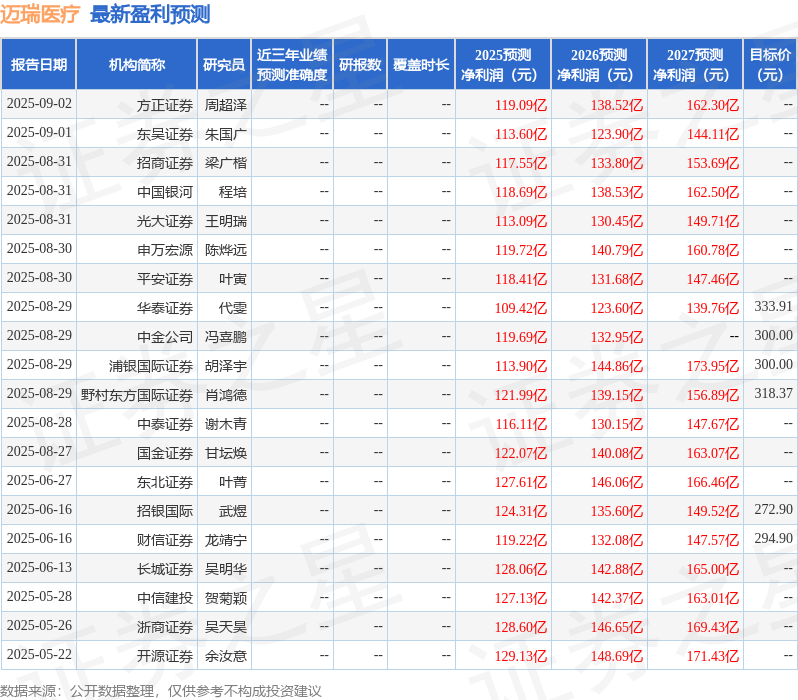This screenshot has width=798, height=700.
Task: Click the target price 333.91
Action: click(x=774, y=306)
